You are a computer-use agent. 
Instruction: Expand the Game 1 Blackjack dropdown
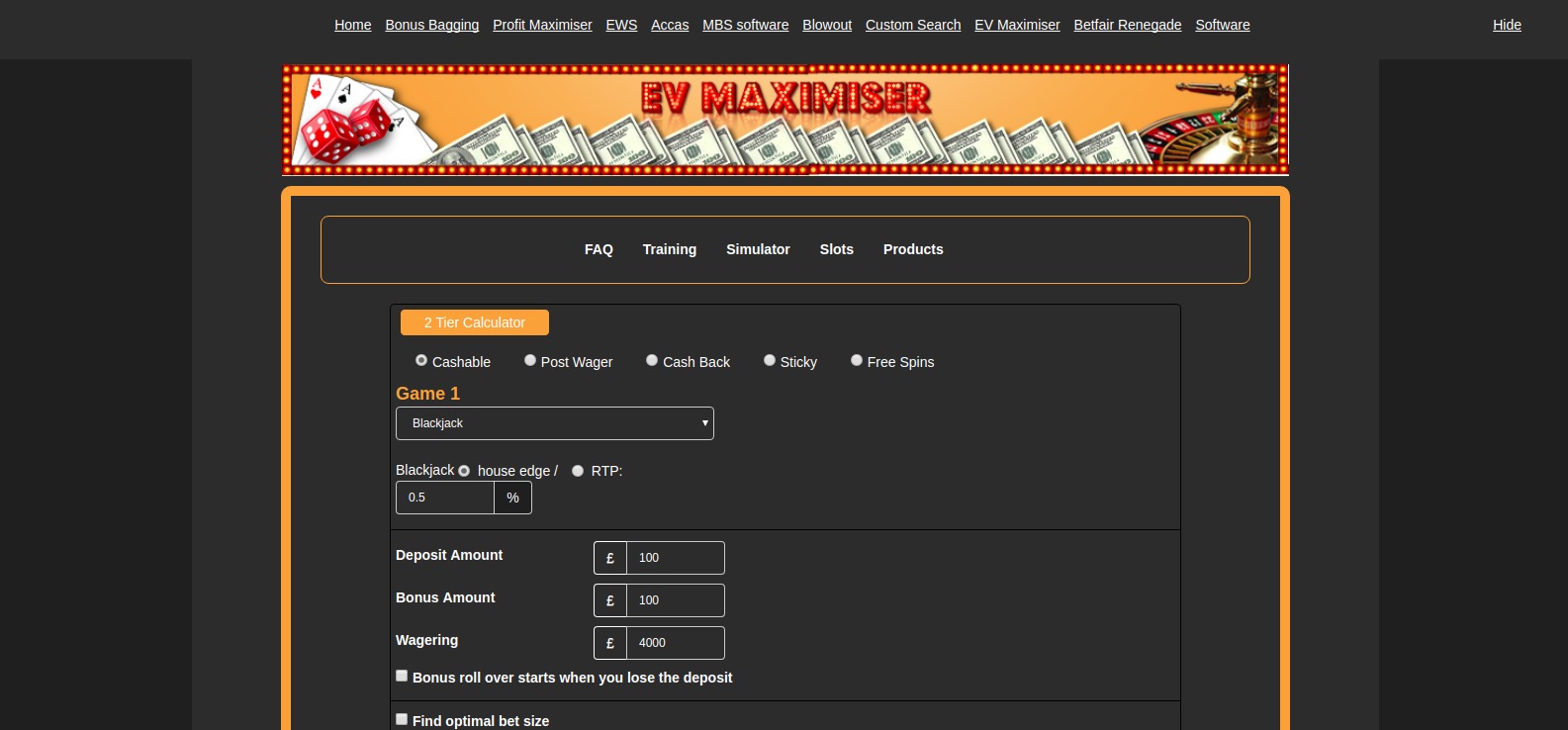(555, 423)
